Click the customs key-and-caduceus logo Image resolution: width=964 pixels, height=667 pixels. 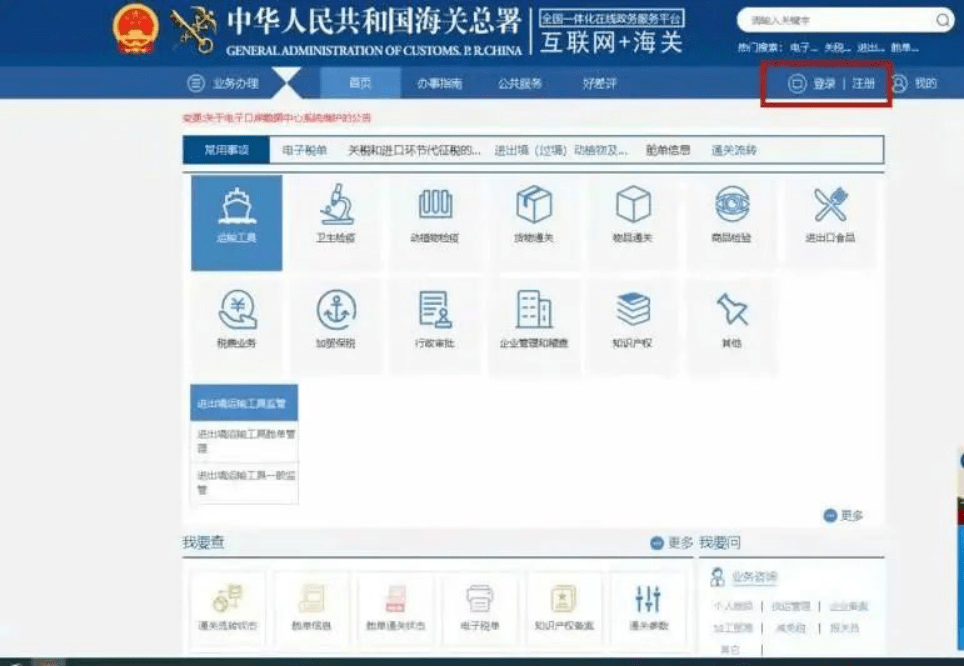coord(194,30)
